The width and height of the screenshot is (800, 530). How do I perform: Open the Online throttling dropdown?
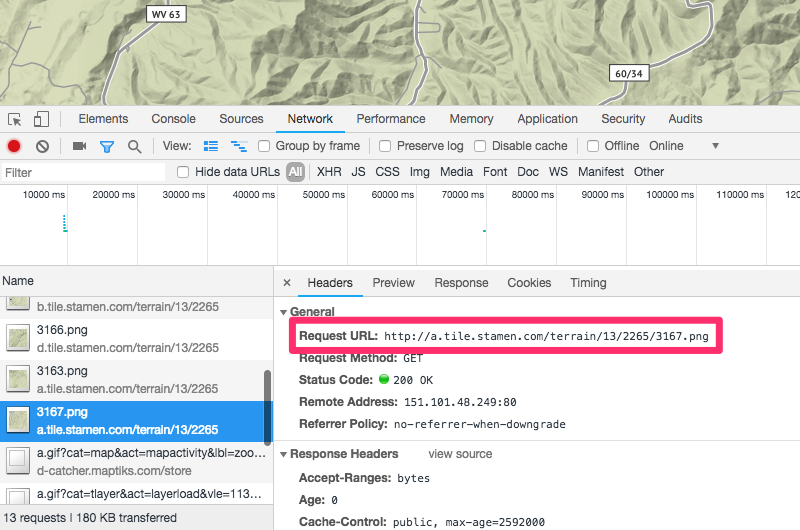point(684,146)
